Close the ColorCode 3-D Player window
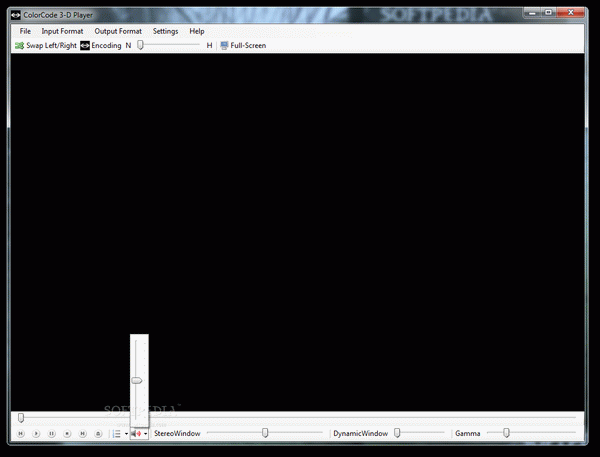 pos(571,13)
